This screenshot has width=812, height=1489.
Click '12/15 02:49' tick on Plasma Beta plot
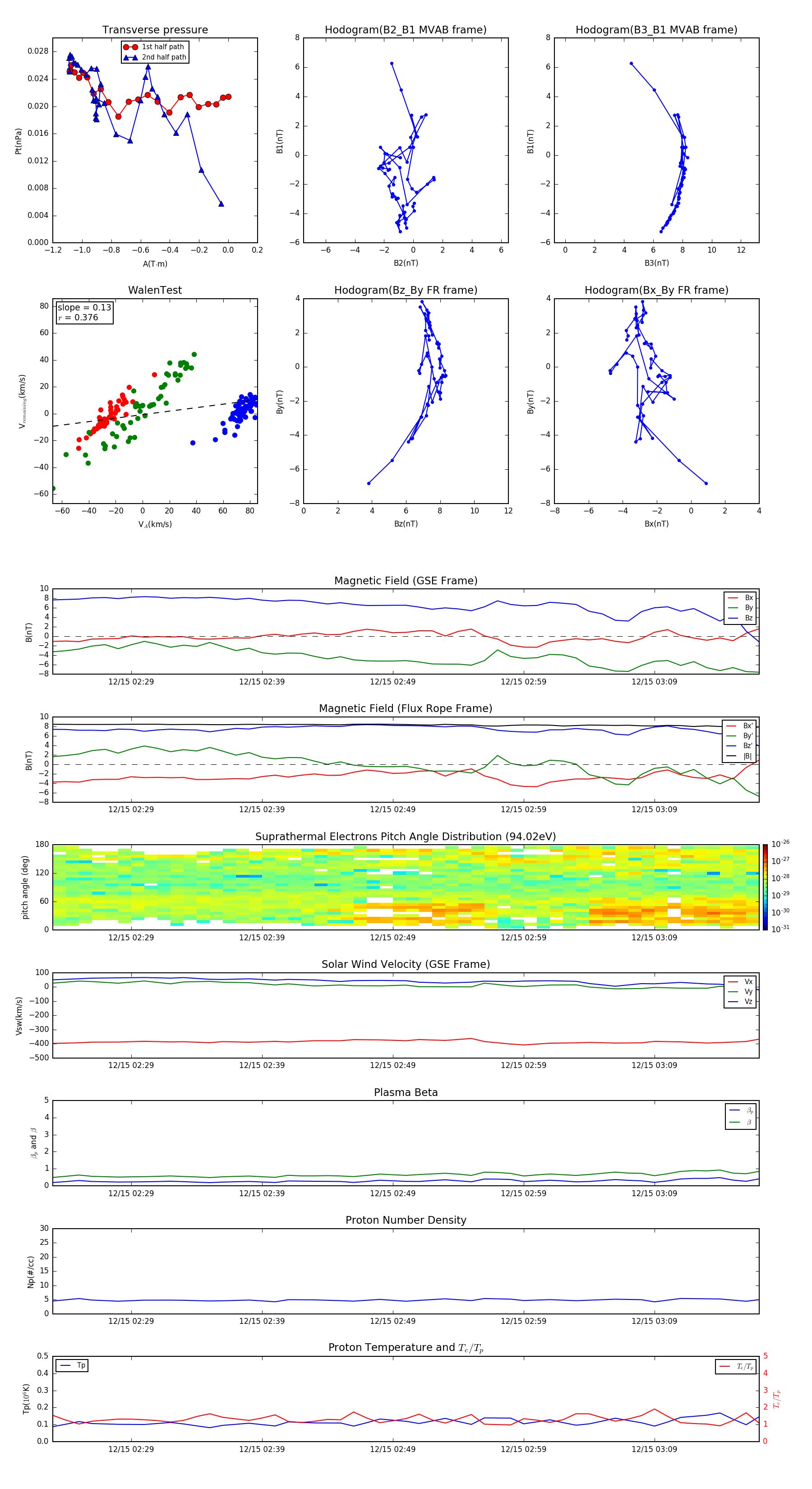click(392, 1193)
